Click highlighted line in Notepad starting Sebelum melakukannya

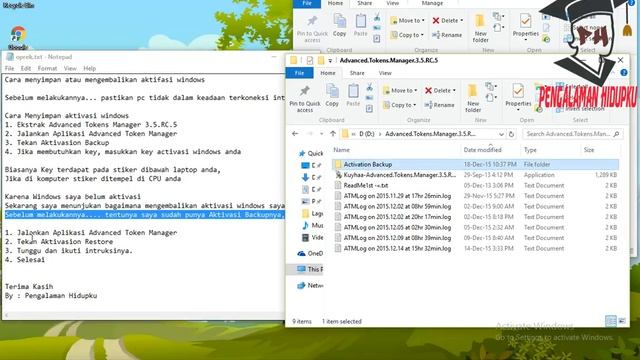coord(144,215)
